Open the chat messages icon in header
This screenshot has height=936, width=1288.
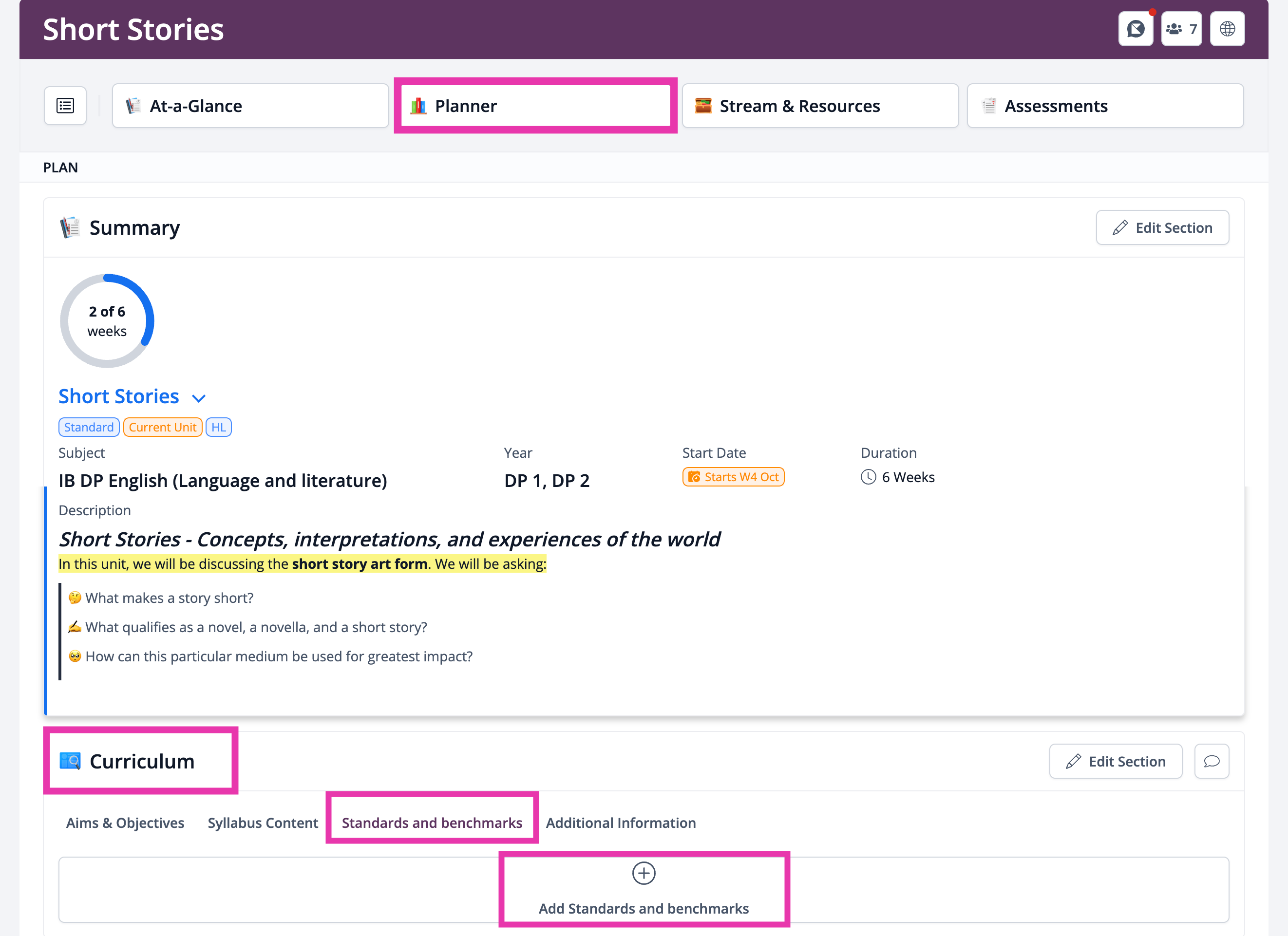click(1135, 29)
